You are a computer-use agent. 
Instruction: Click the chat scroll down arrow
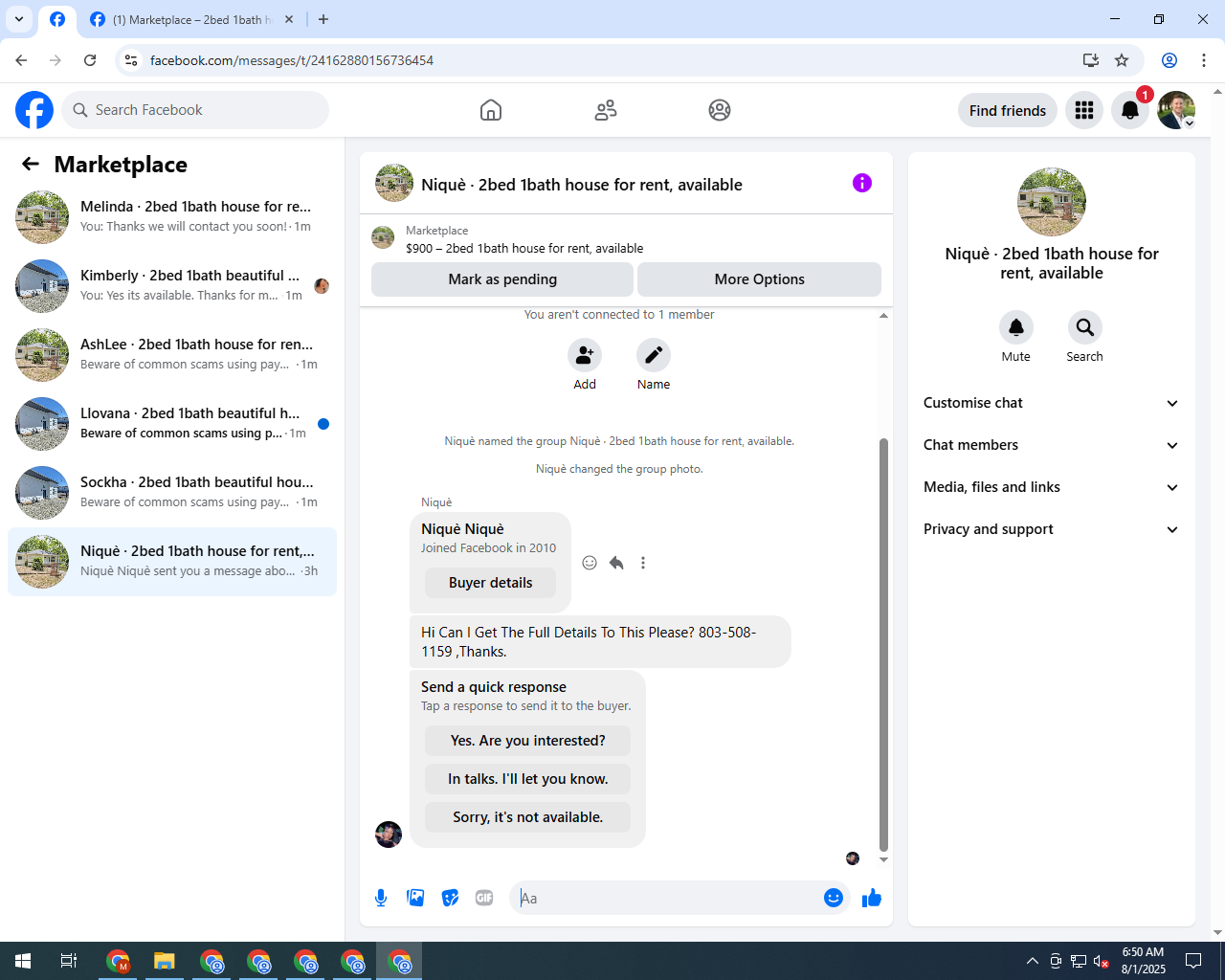pyautogui.click(x=883, y=859)
